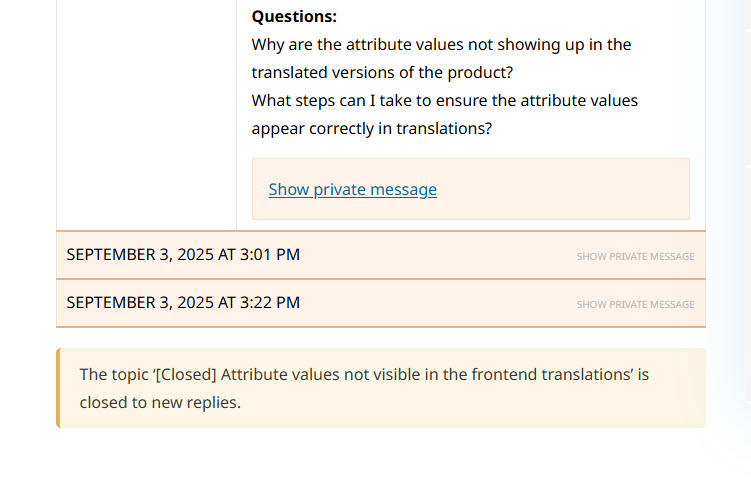Click the September 3, 2025 3:22 PM timestamp
The width and height of the screenshot is (751, 504).
point(183,302)
